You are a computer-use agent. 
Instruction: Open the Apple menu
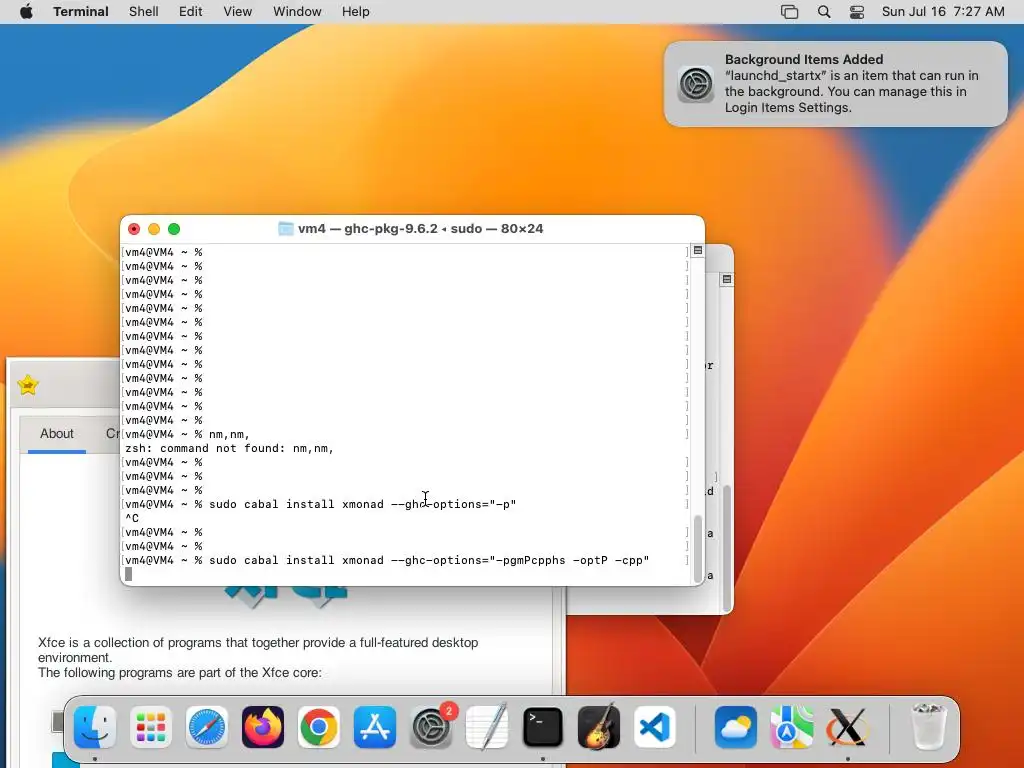26,12
